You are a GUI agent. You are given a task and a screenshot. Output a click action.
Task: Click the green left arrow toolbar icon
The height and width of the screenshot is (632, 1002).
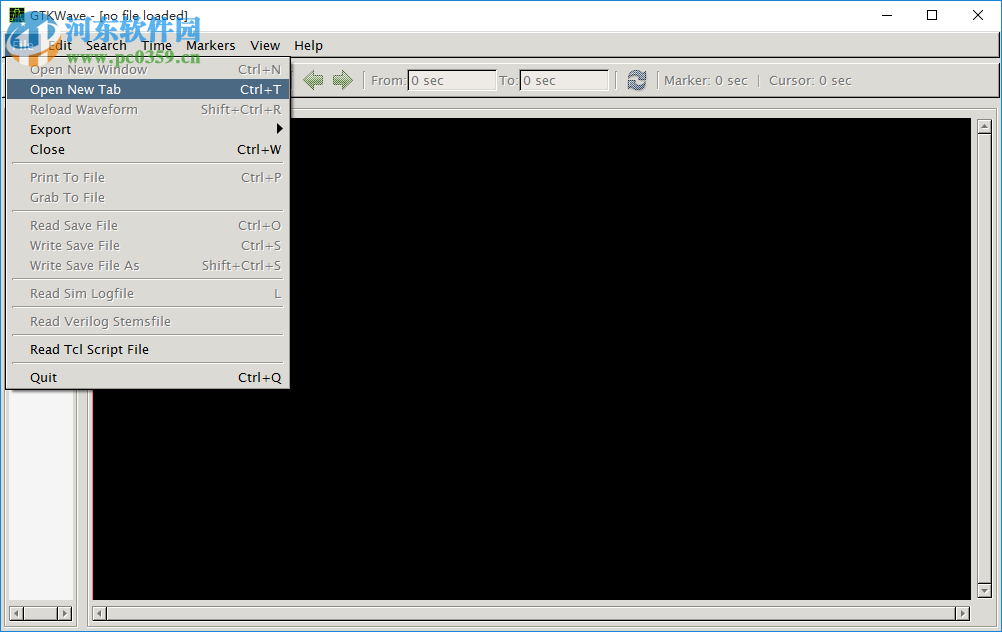(x=313, y=81)
